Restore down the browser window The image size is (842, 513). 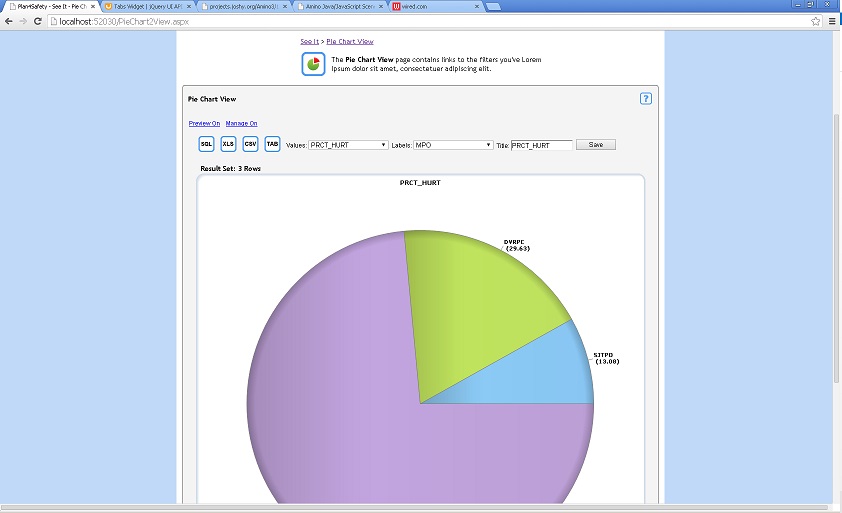point(811,4)
